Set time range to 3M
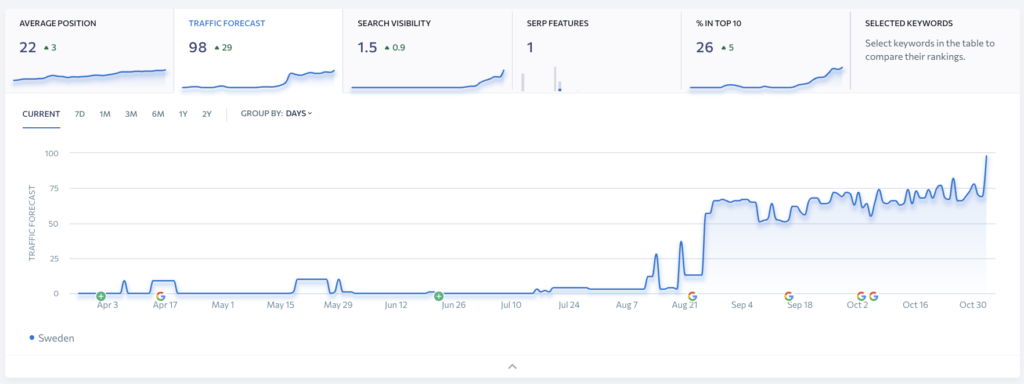 tap(131, 114)
